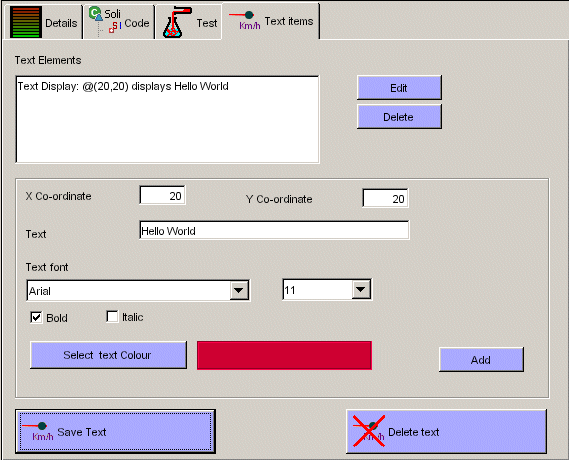Click the Hello World text input field

click(x=274, y=230)
